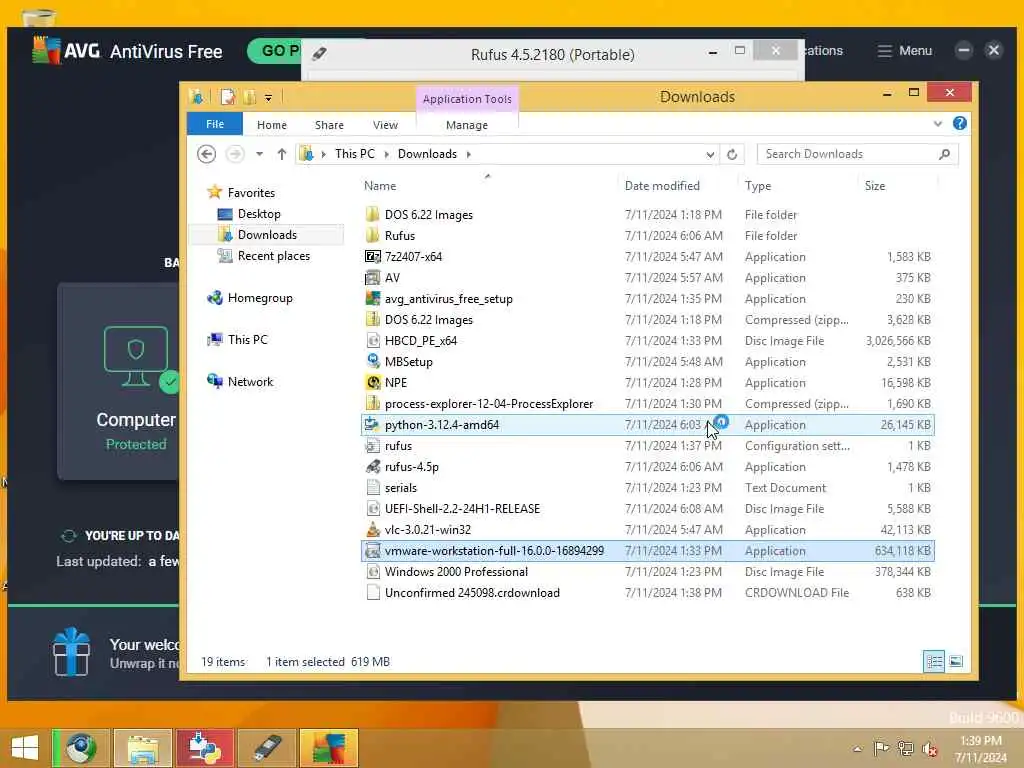This screenshot has width=1024, height=768.
Task: Click the Rufus folder icon
Action: 372,235
